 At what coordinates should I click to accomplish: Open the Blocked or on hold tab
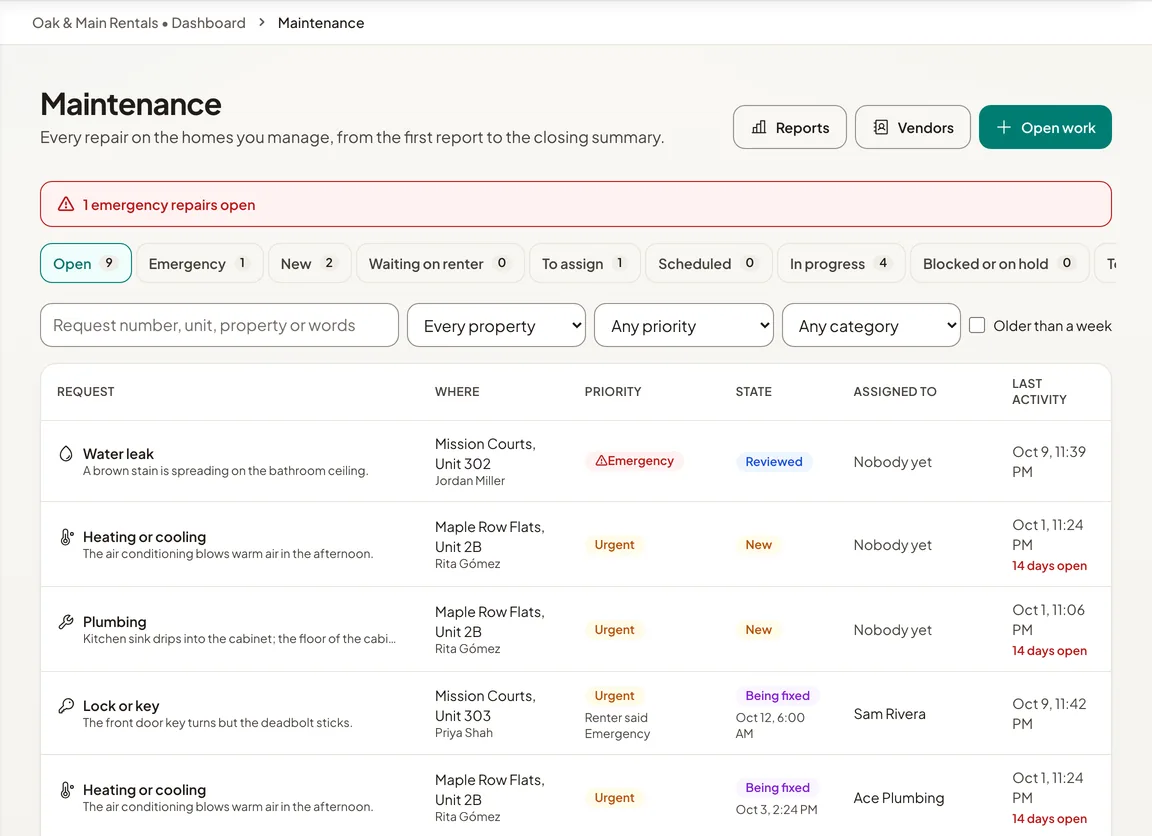(1000, 263)
